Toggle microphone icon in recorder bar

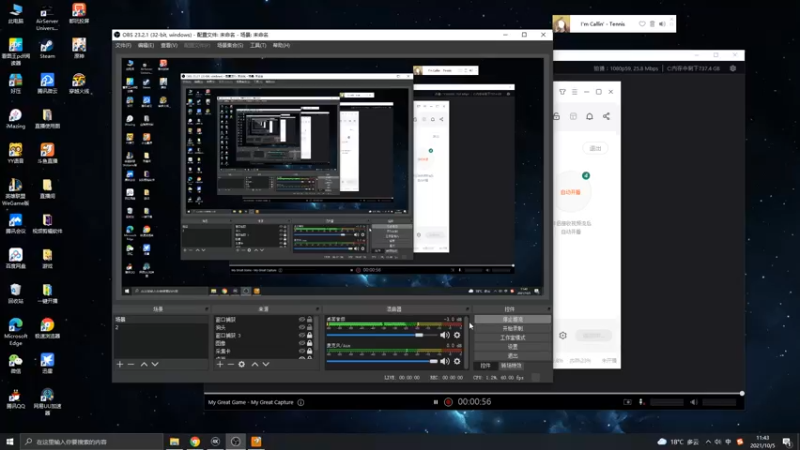click(x=641, y=402)
